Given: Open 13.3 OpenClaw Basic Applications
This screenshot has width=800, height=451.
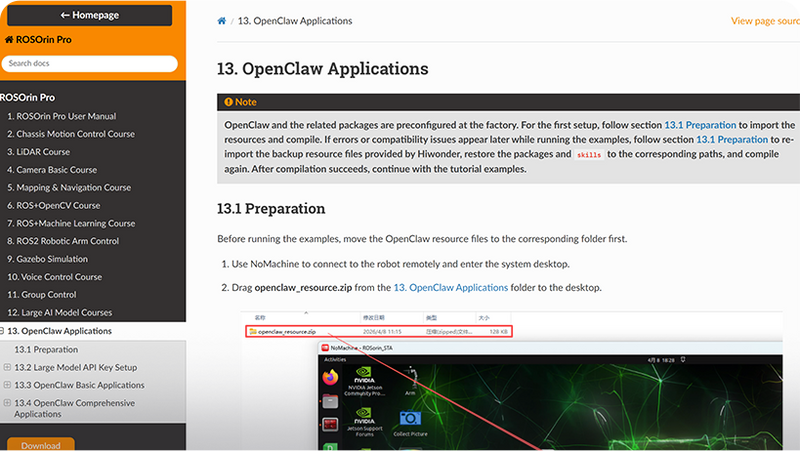Looking at the screenshot, I should pos(79,385).
